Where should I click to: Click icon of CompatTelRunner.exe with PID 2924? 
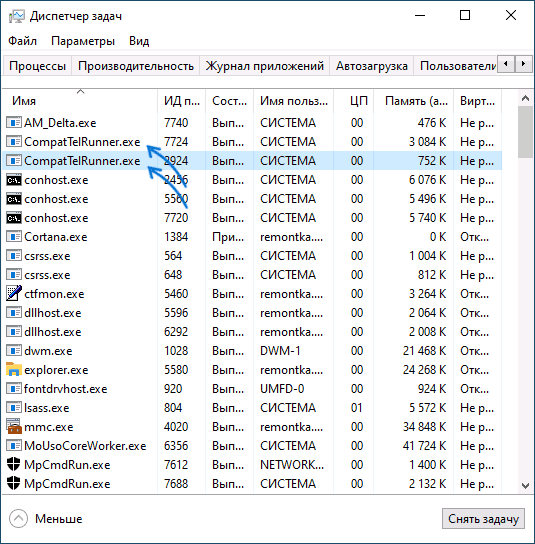[x=14, y=161]
